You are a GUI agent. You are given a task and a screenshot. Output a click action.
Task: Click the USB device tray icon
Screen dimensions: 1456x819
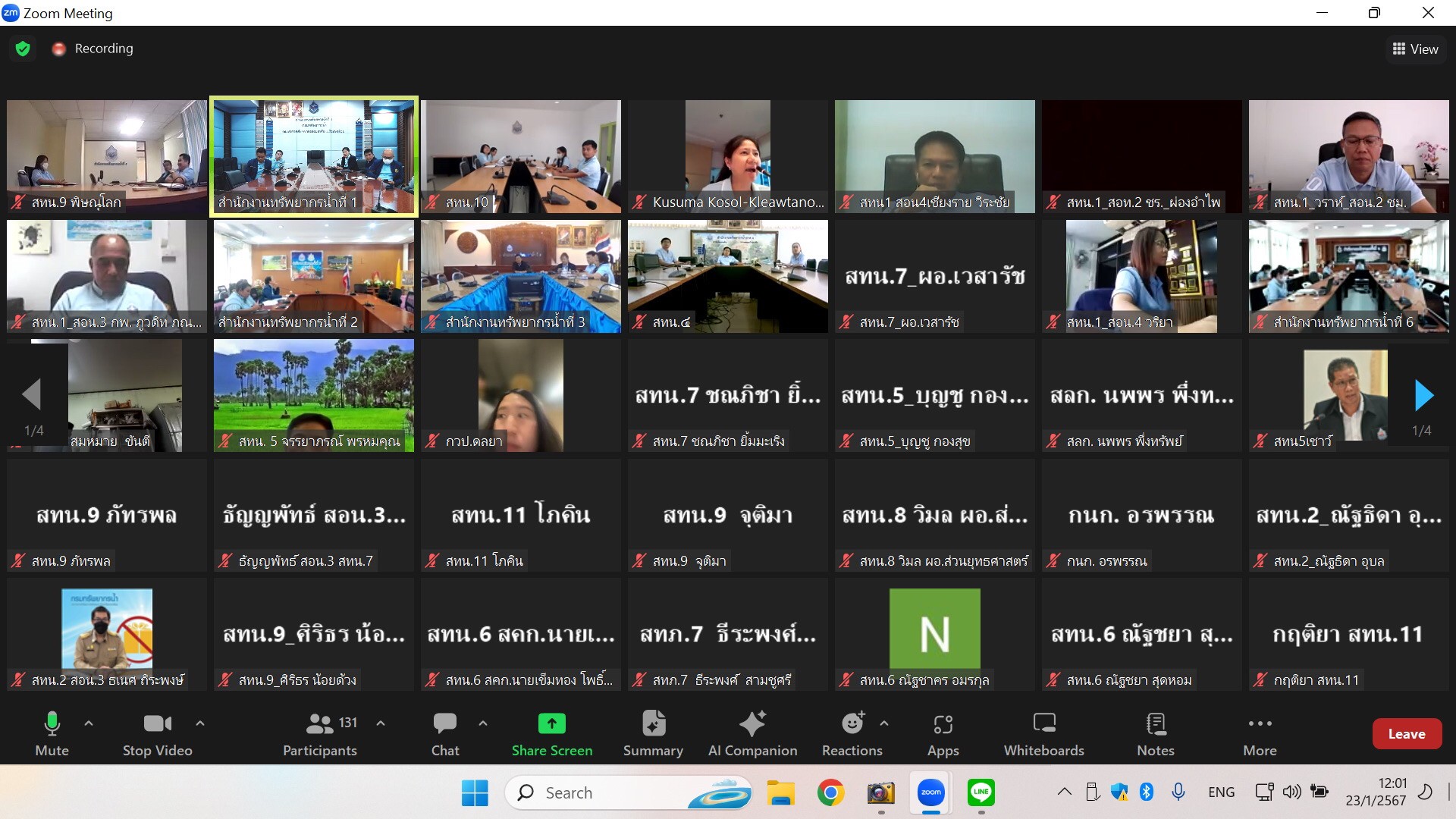1092,792
